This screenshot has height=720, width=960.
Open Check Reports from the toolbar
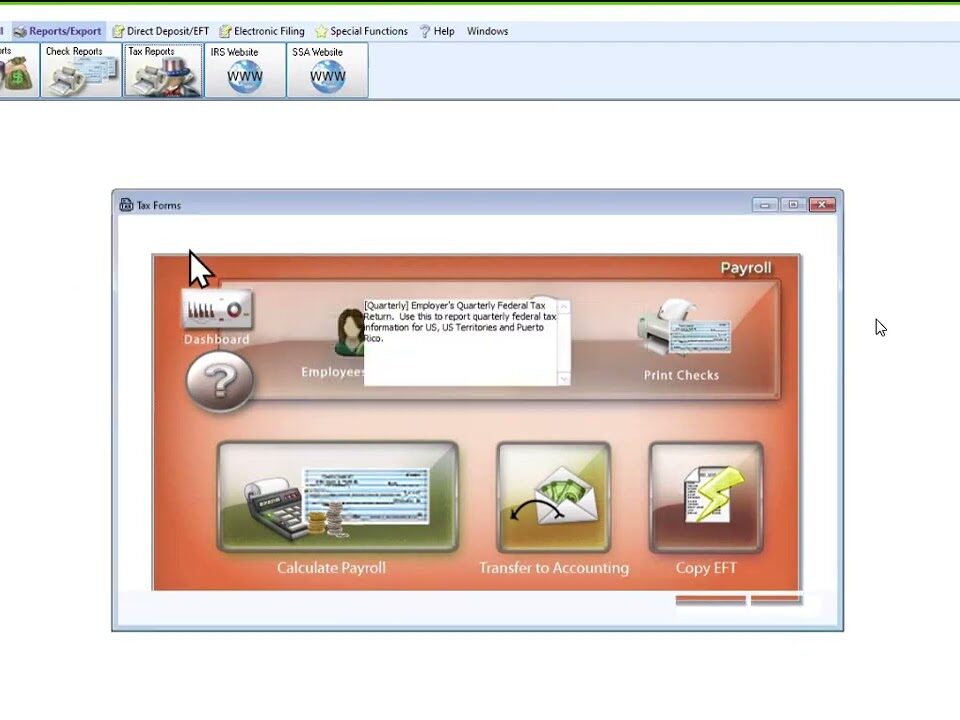pyautogui.click(x=81, y=70)
